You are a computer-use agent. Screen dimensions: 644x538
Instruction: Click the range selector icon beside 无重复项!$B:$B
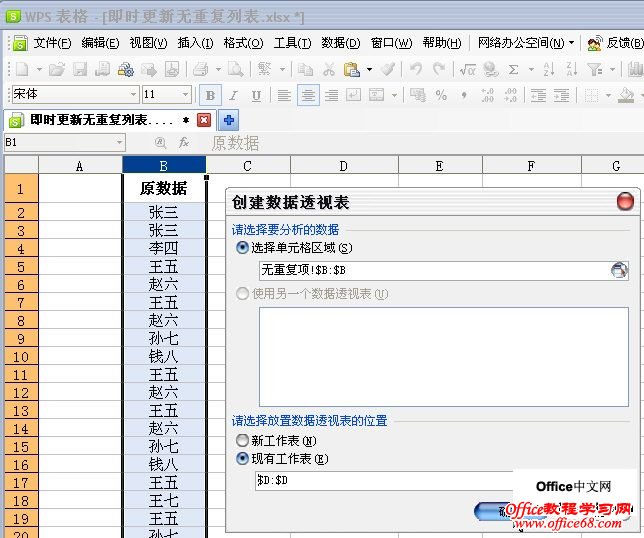[620, 270]
